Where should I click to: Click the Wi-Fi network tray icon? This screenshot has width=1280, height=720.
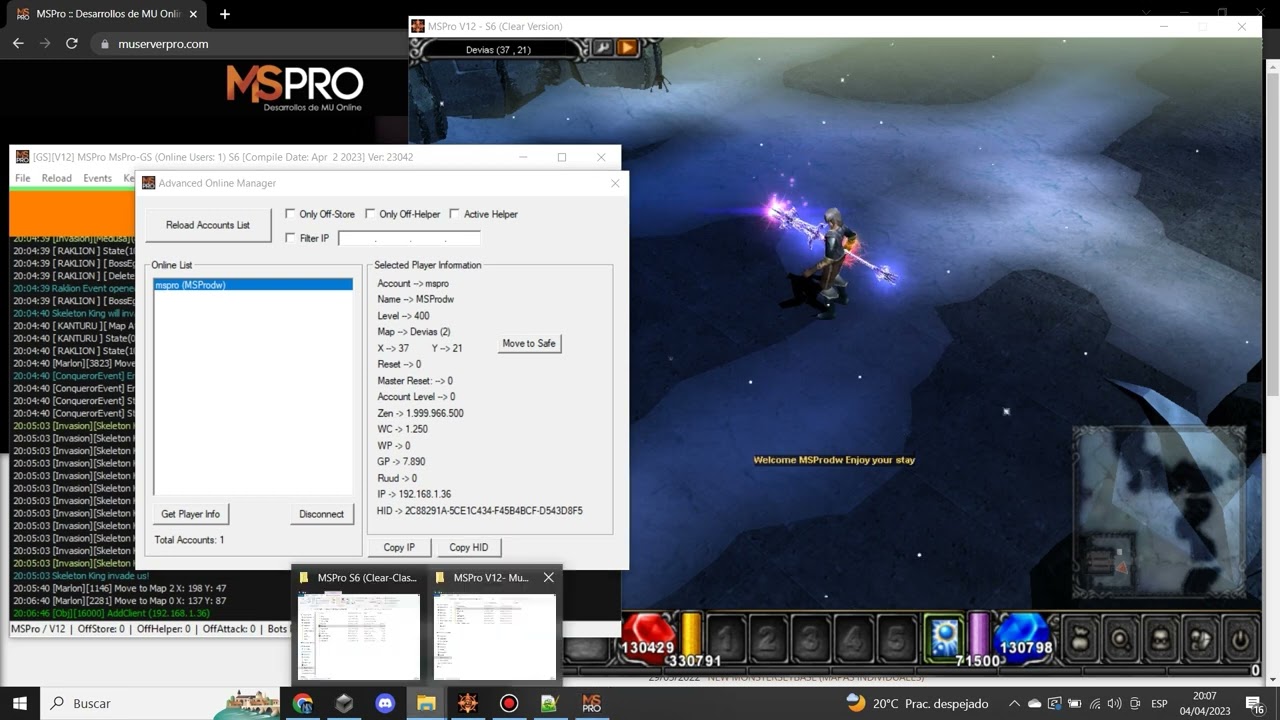click(1095, 704)
